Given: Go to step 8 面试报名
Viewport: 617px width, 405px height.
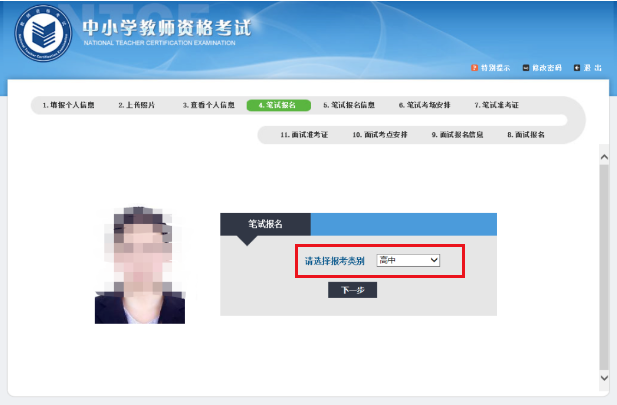Looking at the screenshot, I should 525,133.
